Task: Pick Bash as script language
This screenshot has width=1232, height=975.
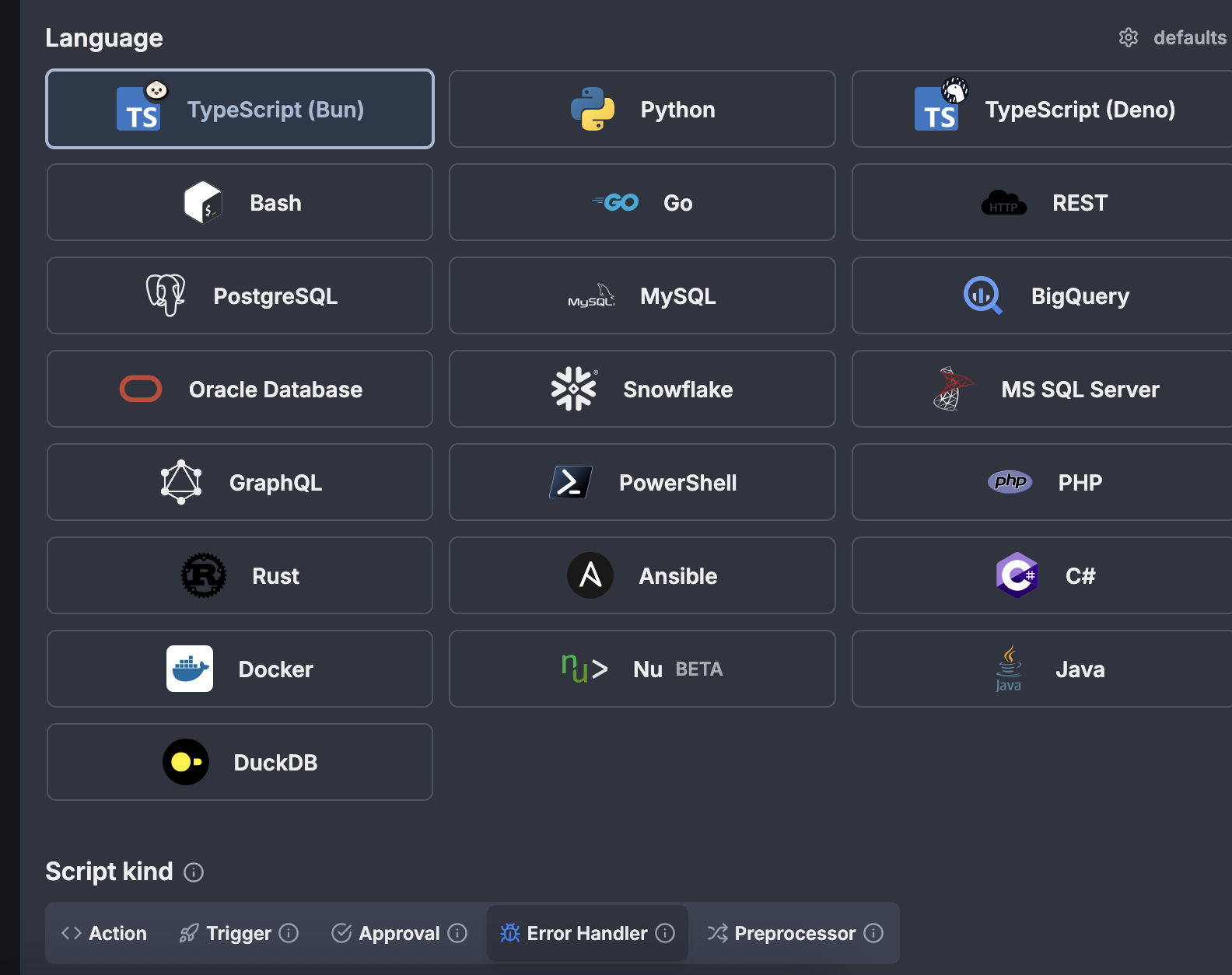Action: pos(240,202)
